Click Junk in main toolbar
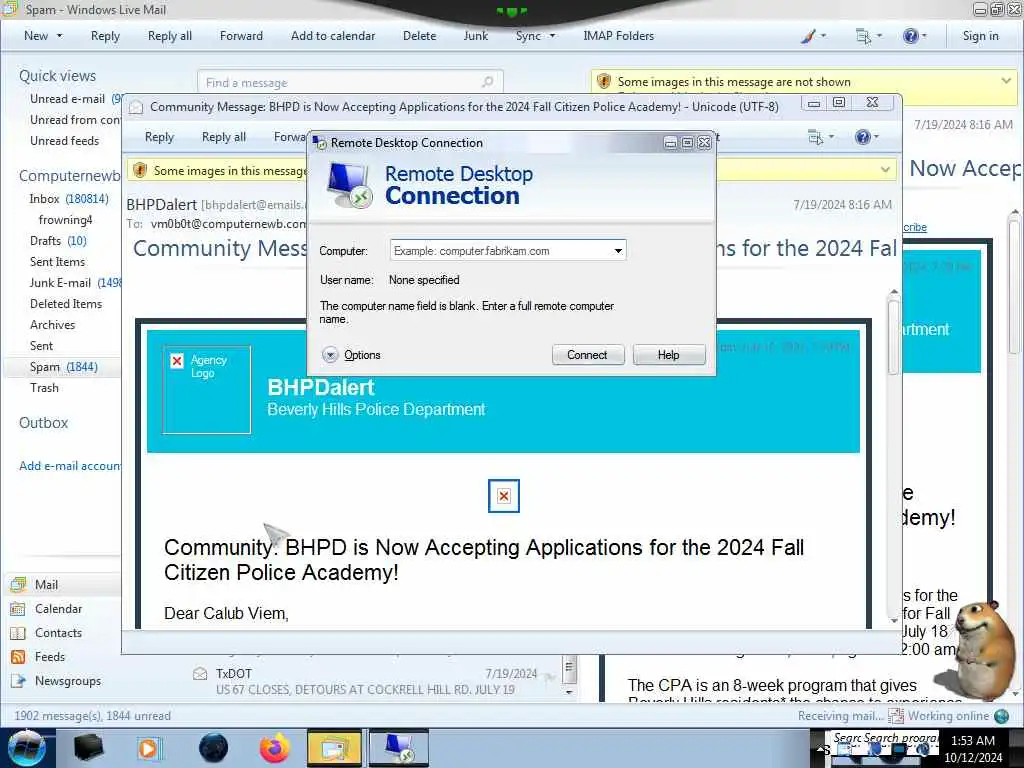 point(475,36)
